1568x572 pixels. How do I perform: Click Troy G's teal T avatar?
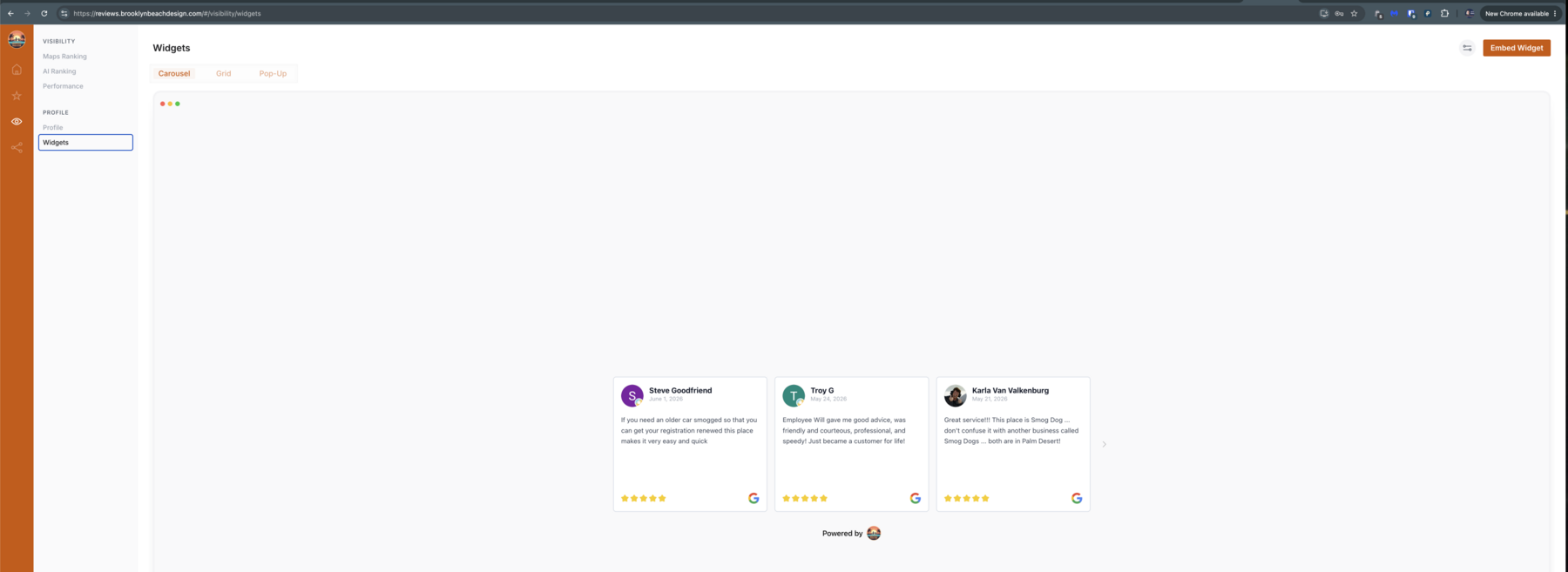794,395
